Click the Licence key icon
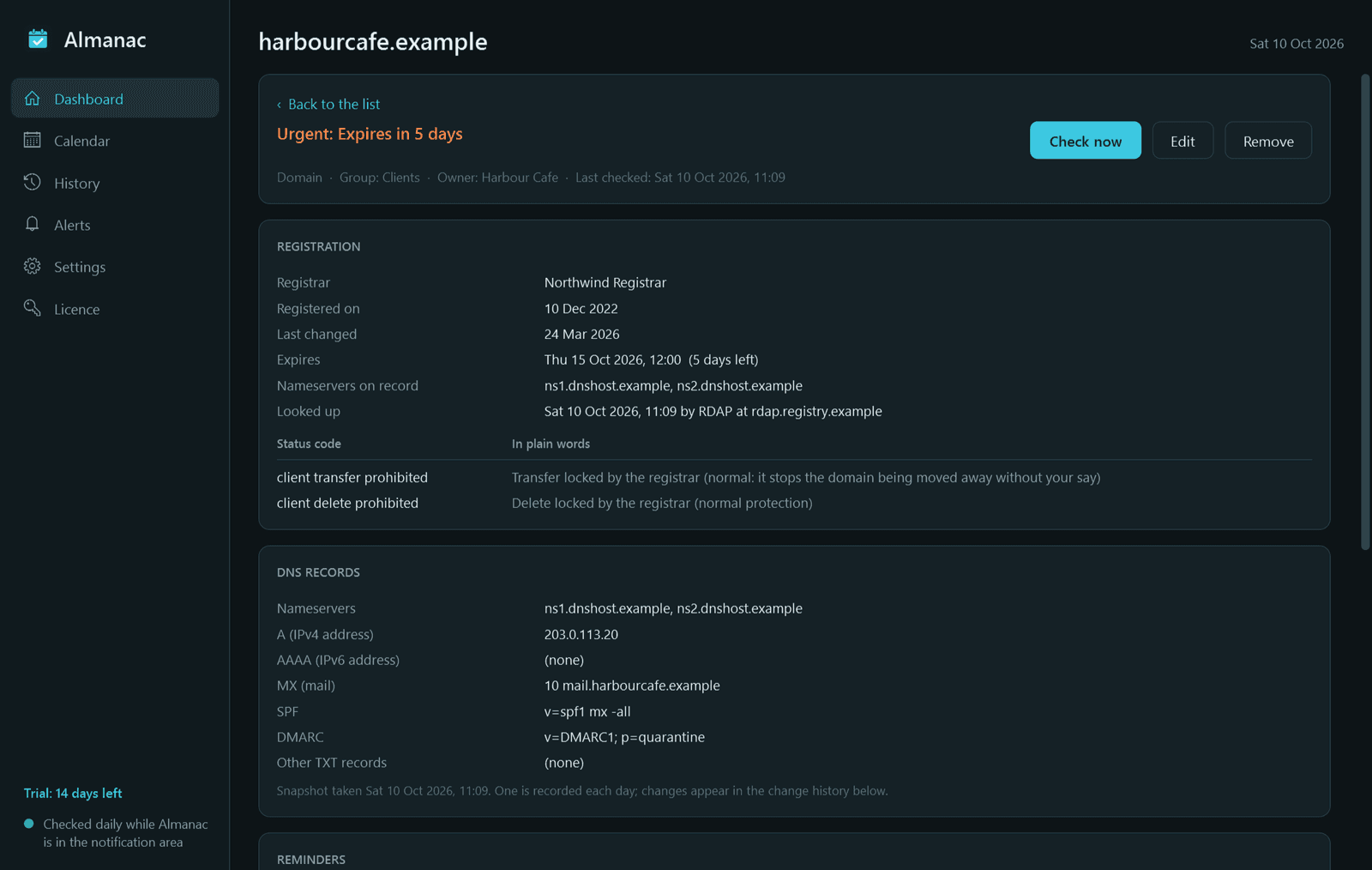This screenshot has height=870, width=1372. pyautogui.click(x=33, y=308)
